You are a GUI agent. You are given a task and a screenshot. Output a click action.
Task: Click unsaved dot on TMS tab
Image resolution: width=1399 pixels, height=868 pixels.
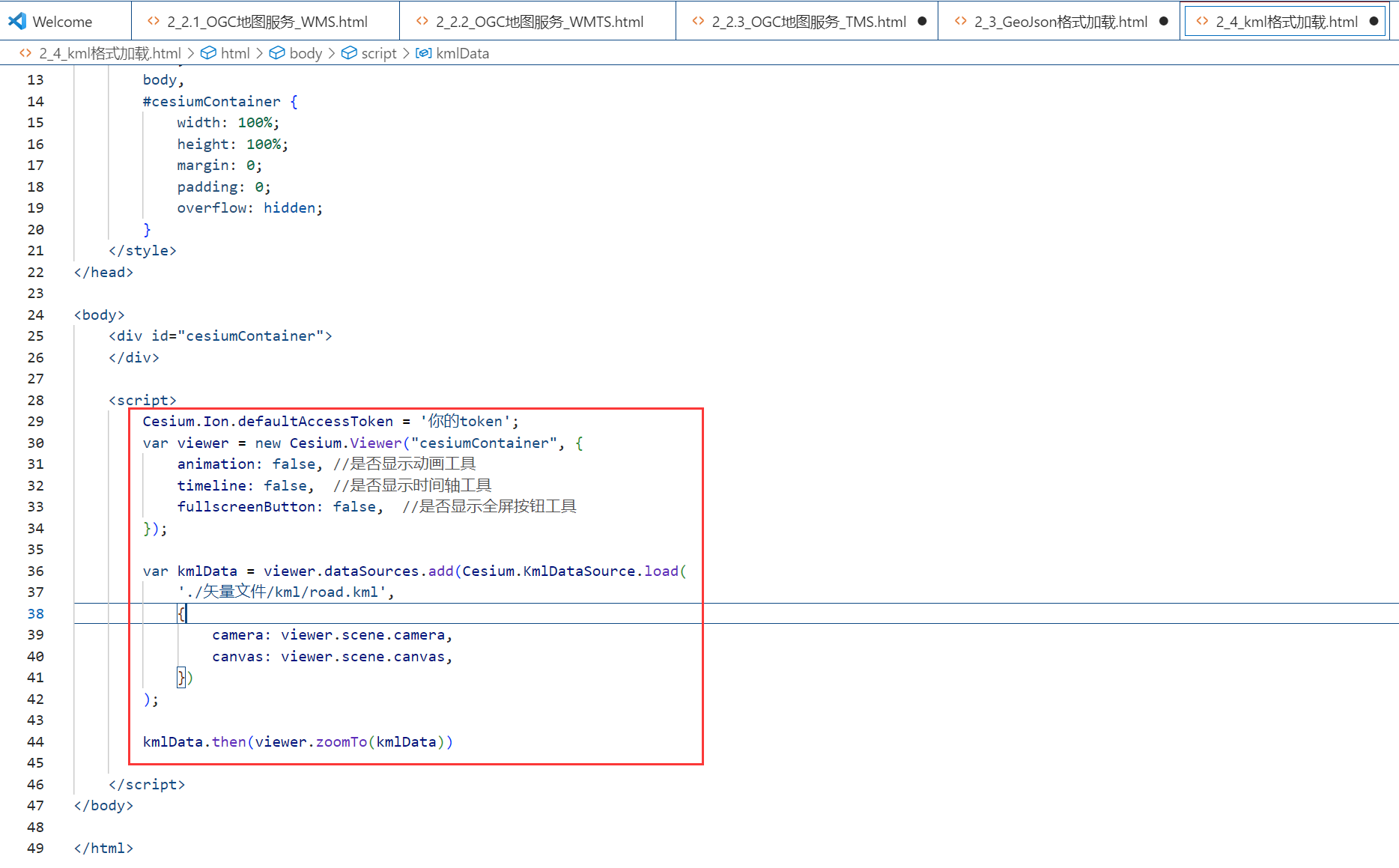tap(922, 21)
